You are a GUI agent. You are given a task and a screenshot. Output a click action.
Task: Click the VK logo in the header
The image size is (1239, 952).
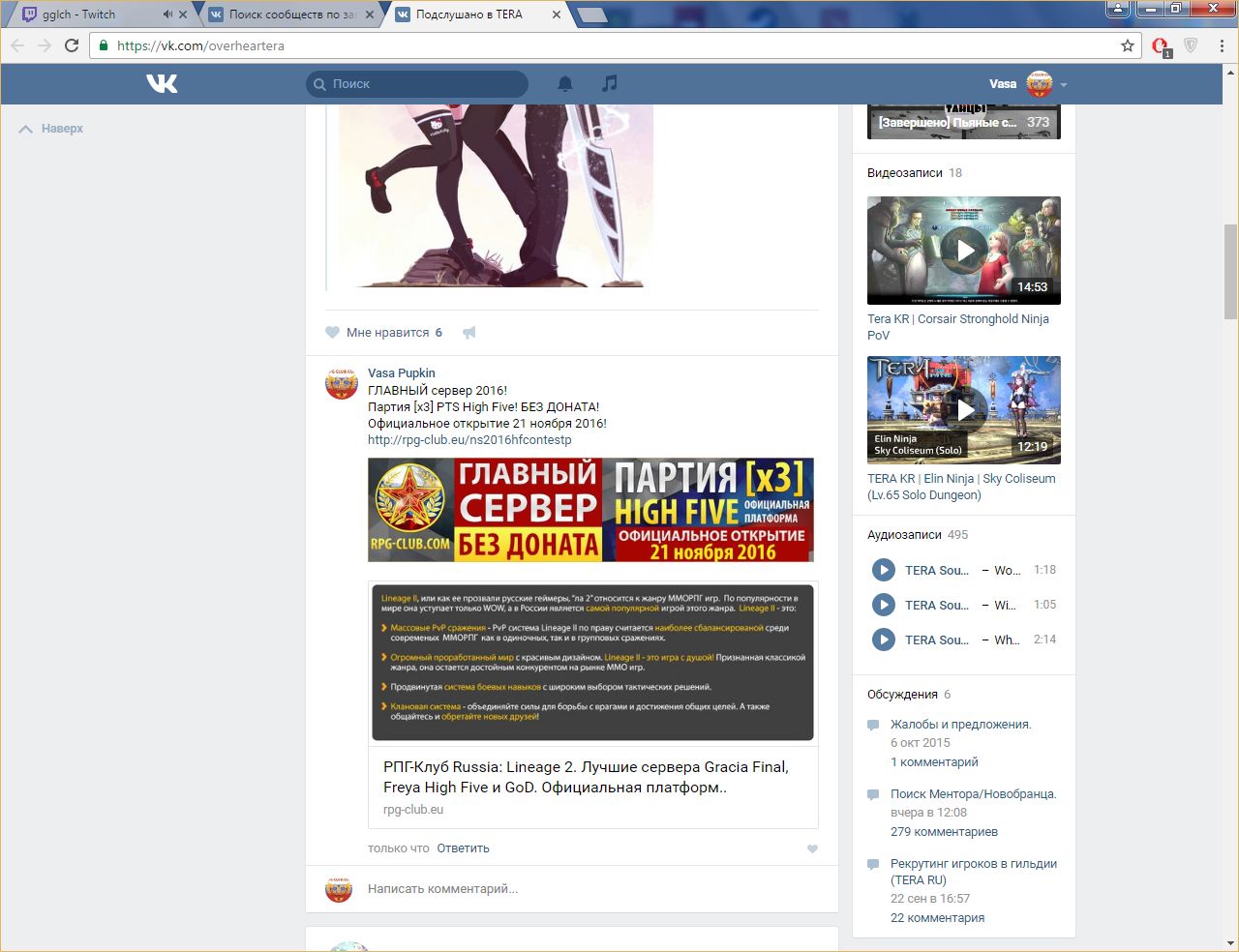coord(162,84)
